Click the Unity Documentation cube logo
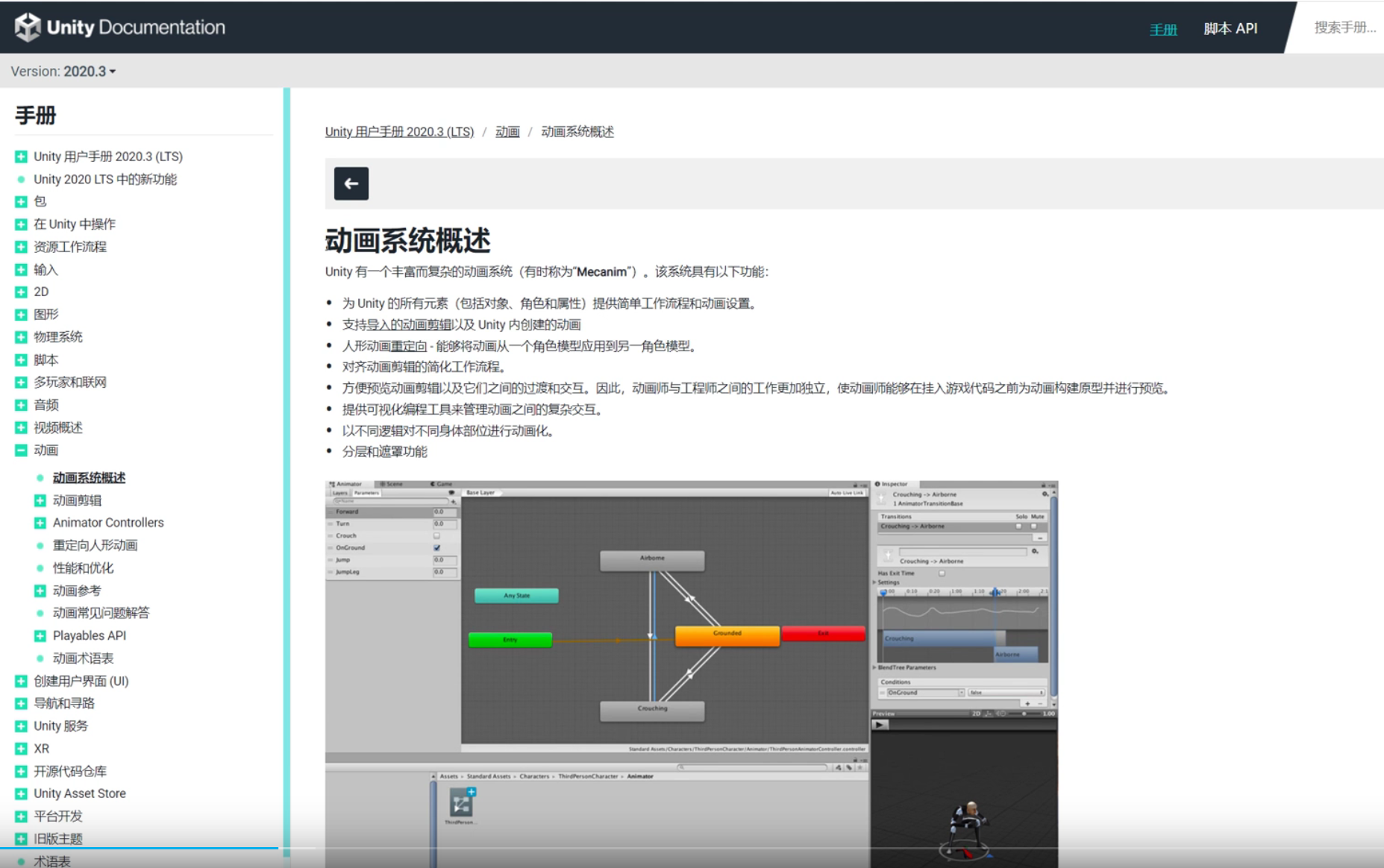 pyautogui.click(x=28, y=27)
